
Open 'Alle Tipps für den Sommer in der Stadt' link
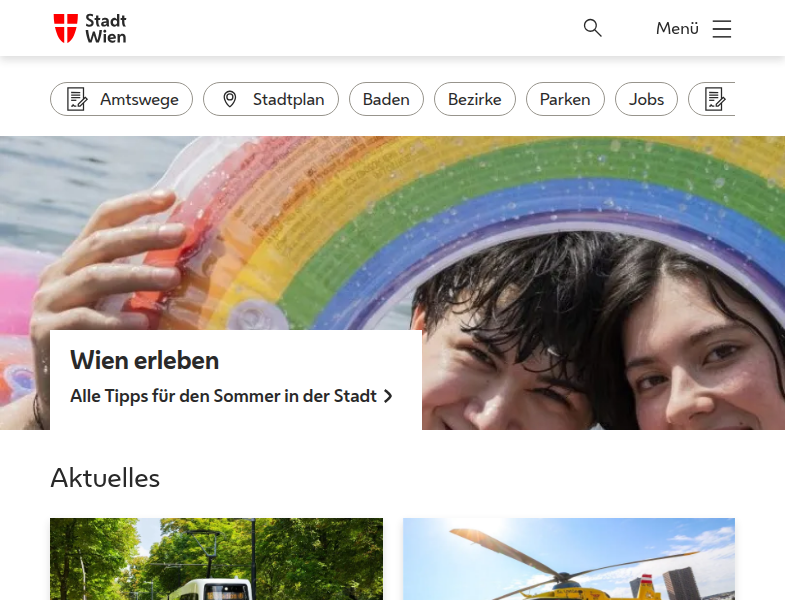point(231,396)
